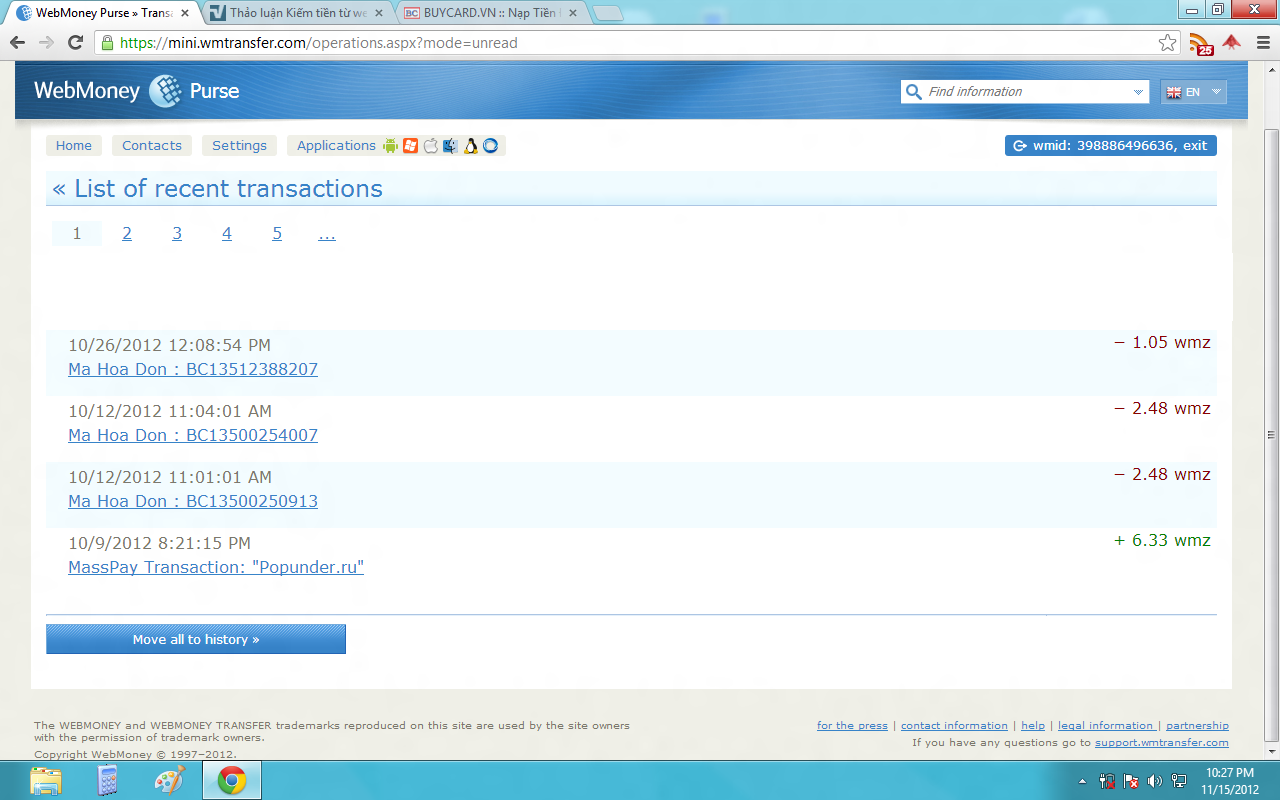Screen dimensions: 1280x800
Task: Open transaction Ma Hoa Don BC13500250913
Action: pyautogui.click(x=193, y=501)
